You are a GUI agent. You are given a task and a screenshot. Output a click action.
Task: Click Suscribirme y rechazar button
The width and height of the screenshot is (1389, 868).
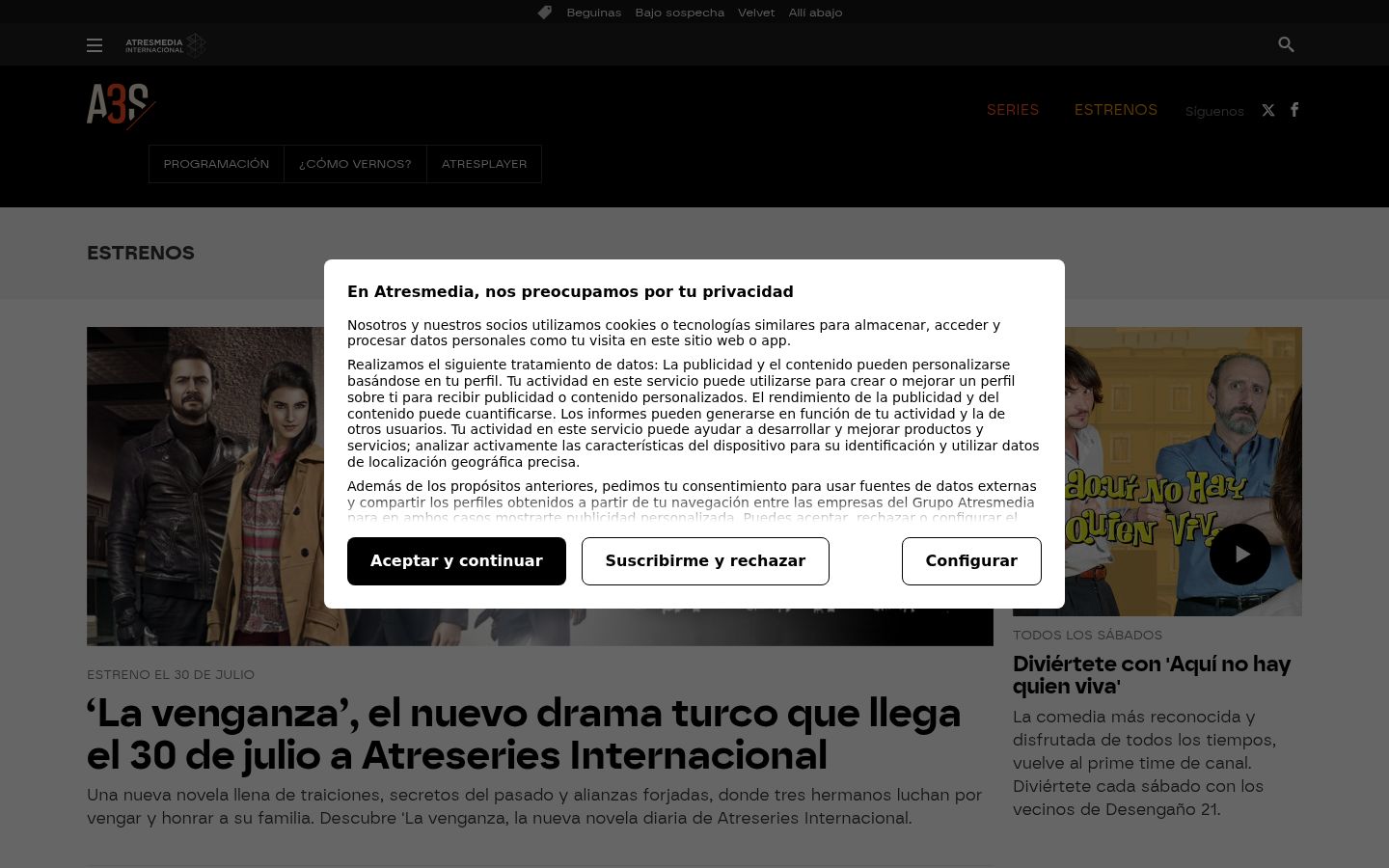tap(705, 561)
